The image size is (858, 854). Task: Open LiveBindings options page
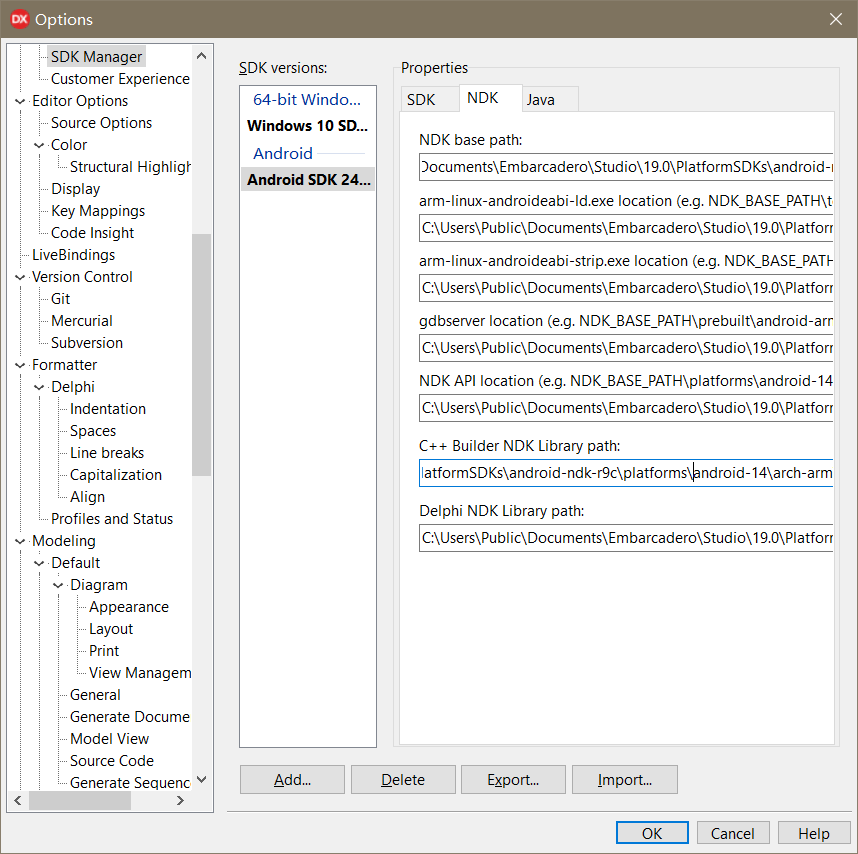point(73,255)
